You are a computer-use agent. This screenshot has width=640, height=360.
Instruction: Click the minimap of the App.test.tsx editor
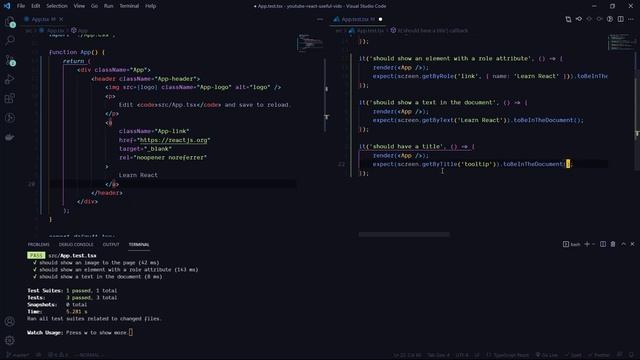coord(621,42)
